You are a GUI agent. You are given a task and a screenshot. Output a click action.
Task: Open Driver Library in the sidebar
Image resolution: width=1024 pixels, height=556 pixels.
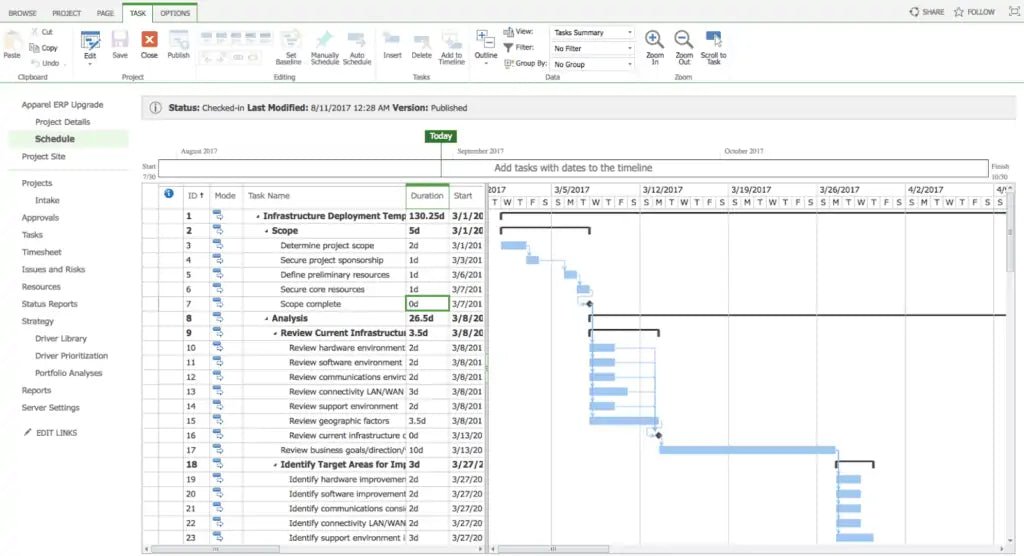(61, 338)
